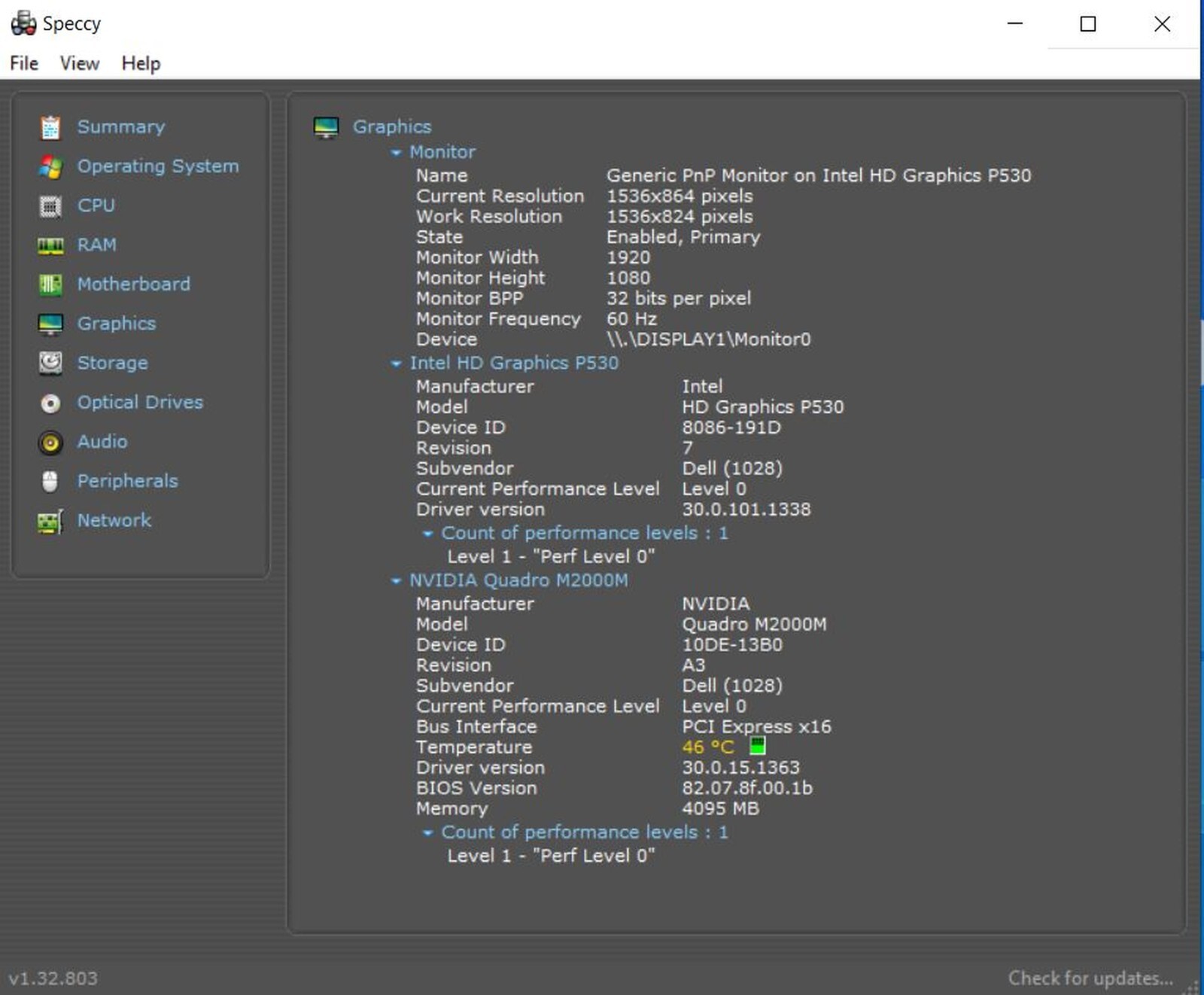Click Check for updates link
The width and height of the screenshot is (1204, 995).
[x=1090, y=978]
